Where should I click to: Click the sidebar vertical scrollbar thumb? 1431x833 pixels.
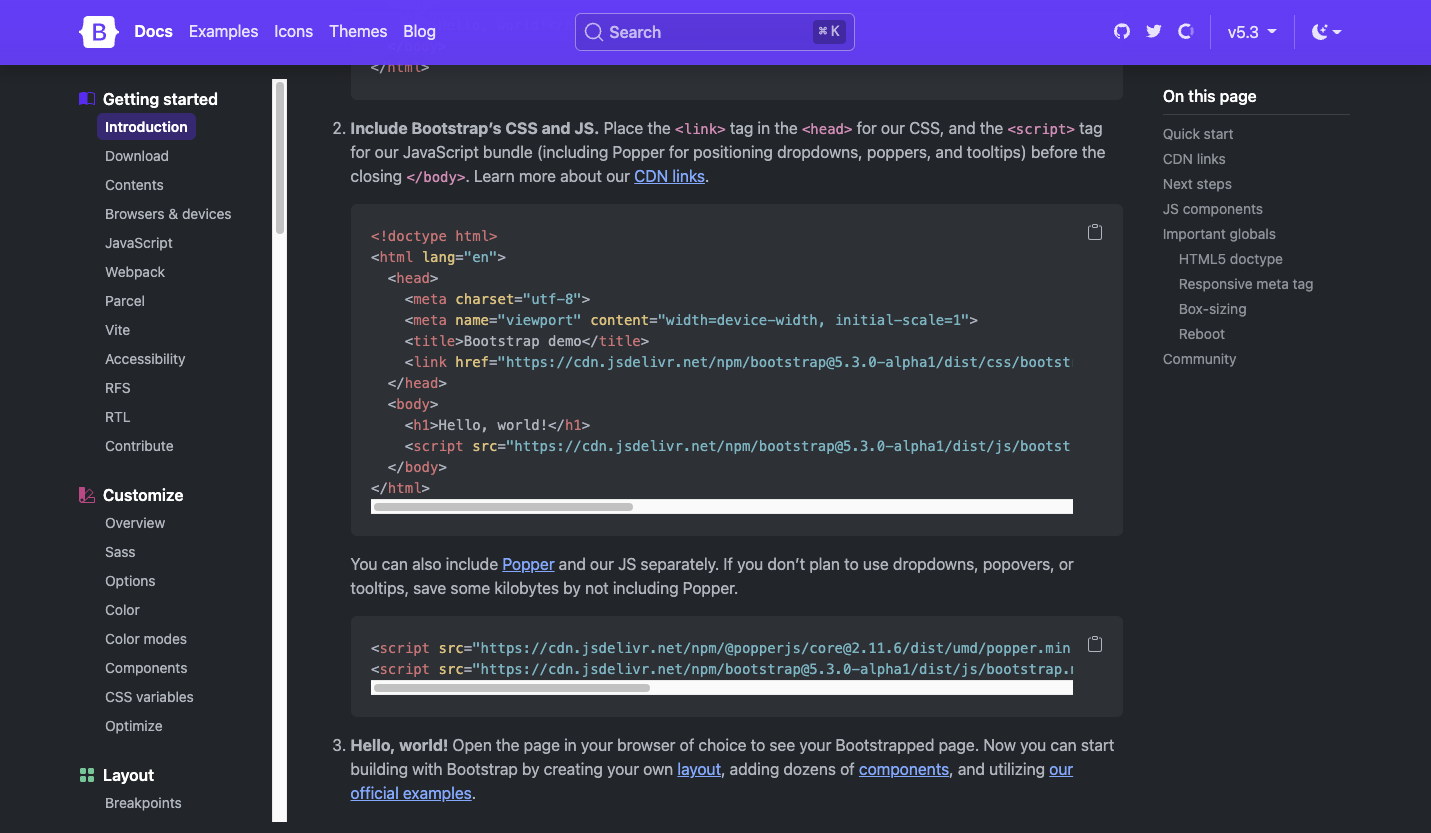pyautogui.click(x=280, y=157)
